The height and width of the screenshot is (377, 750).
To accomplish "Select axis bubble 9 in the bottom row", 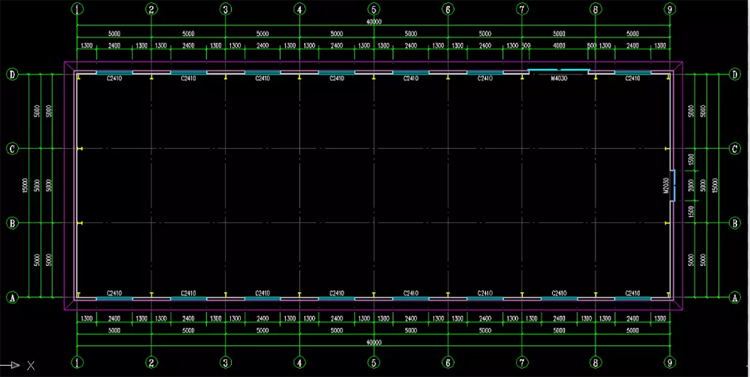I will (x=670, y=363).
